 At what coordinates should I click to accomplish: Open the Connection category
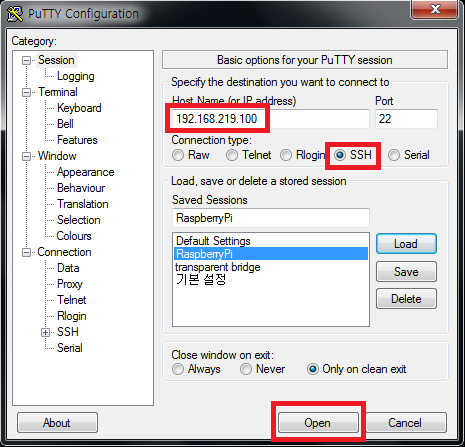pos(64,252)
